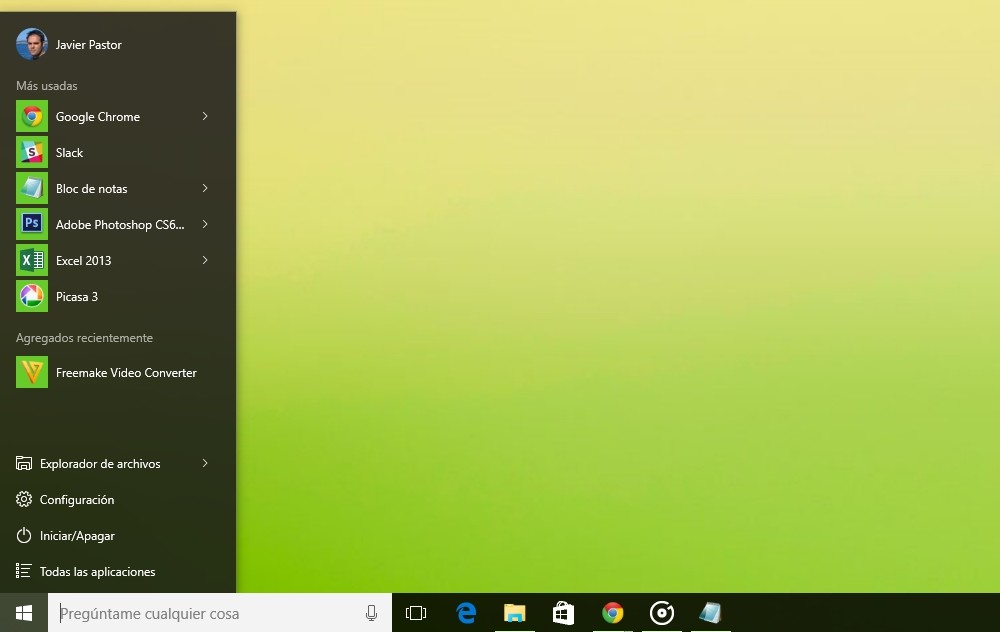Expand the Bloc de notas jump list arrow
1000x632 pixels.
tap(205, 188)
